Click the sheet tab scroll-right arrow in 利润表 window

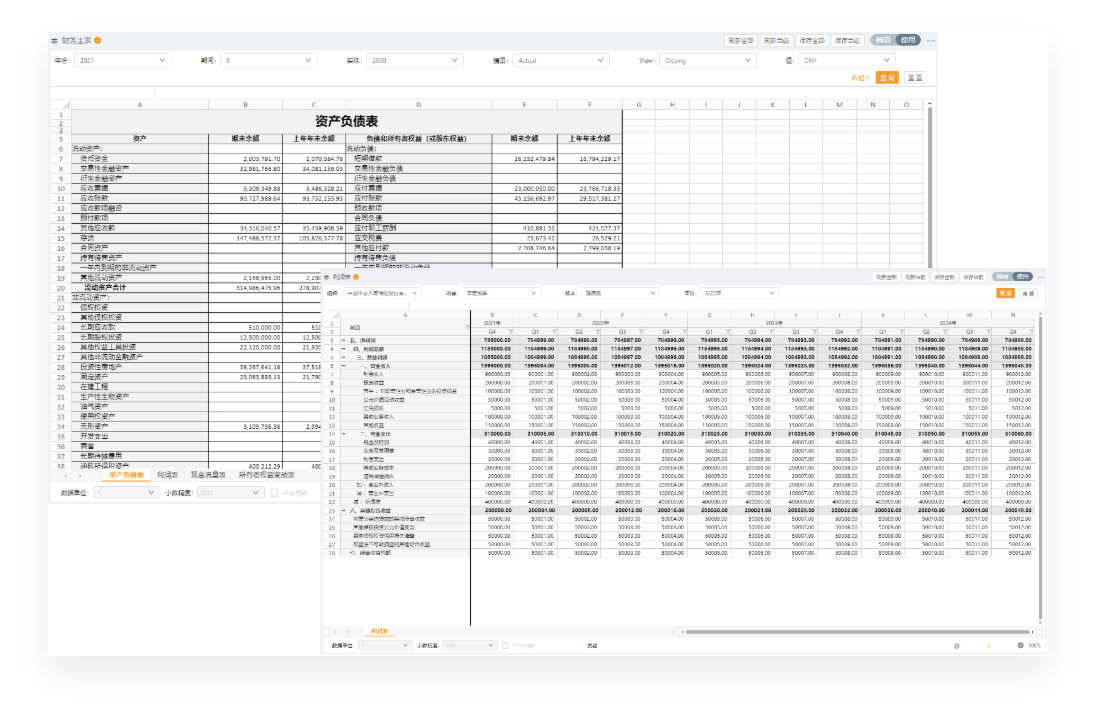click(347, 631)
